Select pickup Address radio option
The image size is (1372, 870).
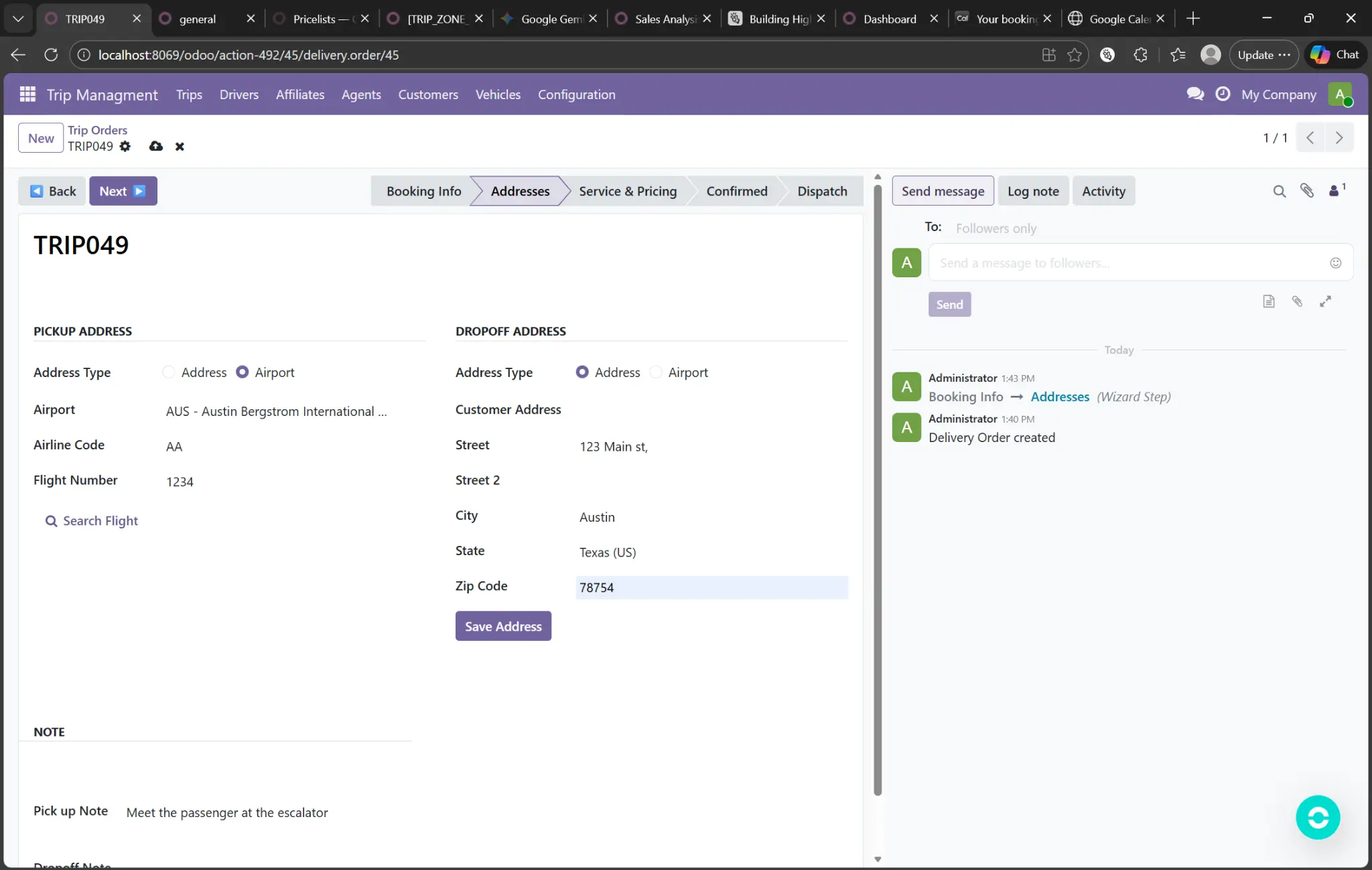tap(169, 372)
